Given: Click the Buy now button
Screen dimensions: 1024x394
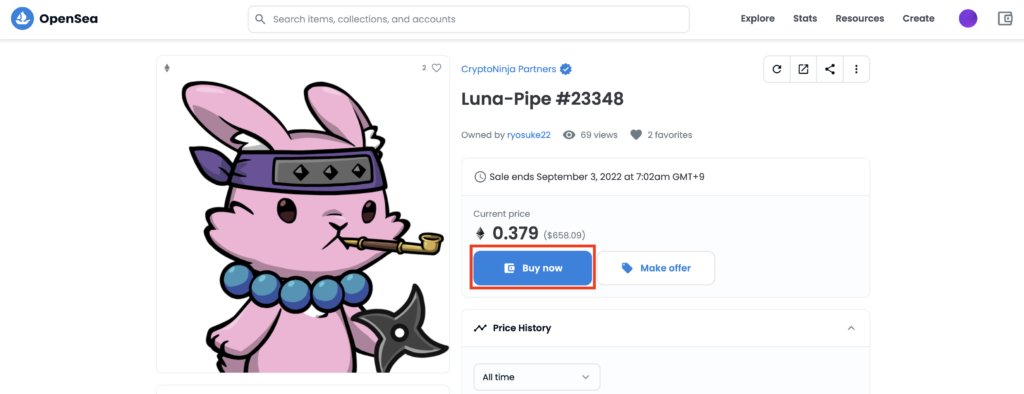Looking at the screenshot, I should tap(533, 268).
